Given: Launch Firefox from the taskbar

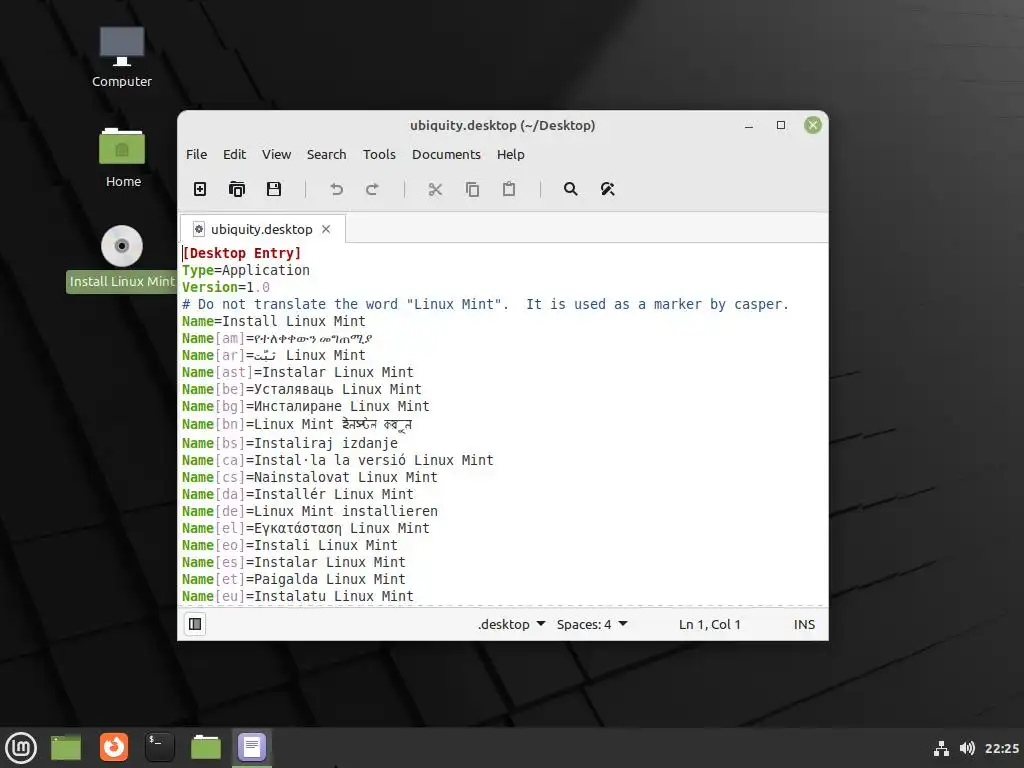Looking at the screenshot, I should pos(114,747).
